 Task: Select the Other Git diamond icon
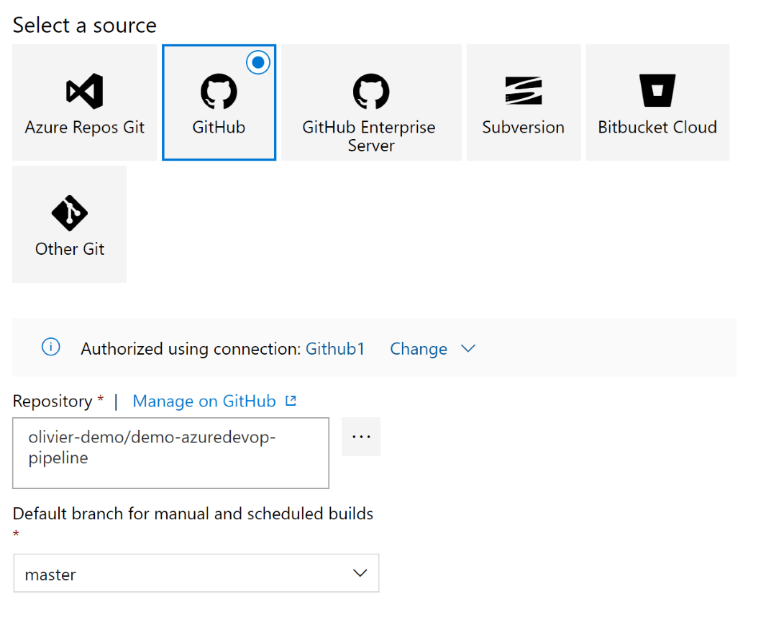69,213
